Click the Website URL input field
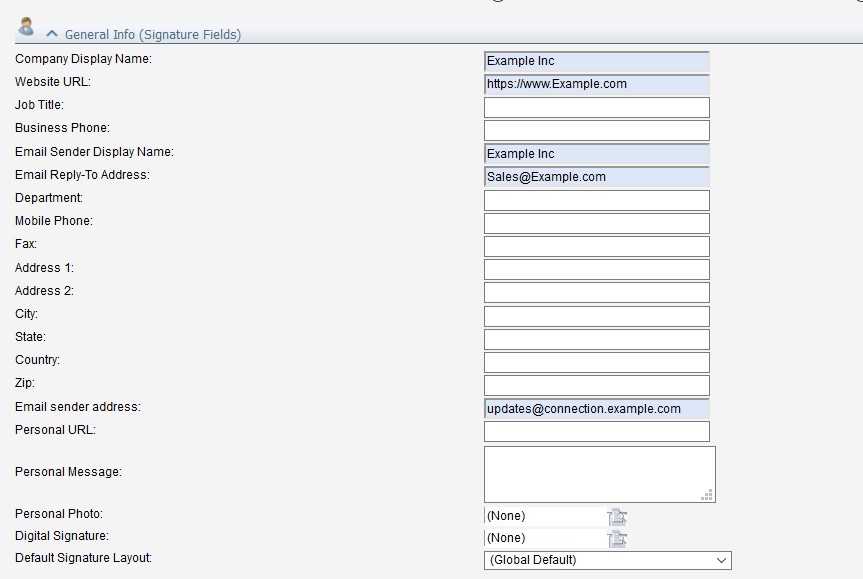 [597, 84]
